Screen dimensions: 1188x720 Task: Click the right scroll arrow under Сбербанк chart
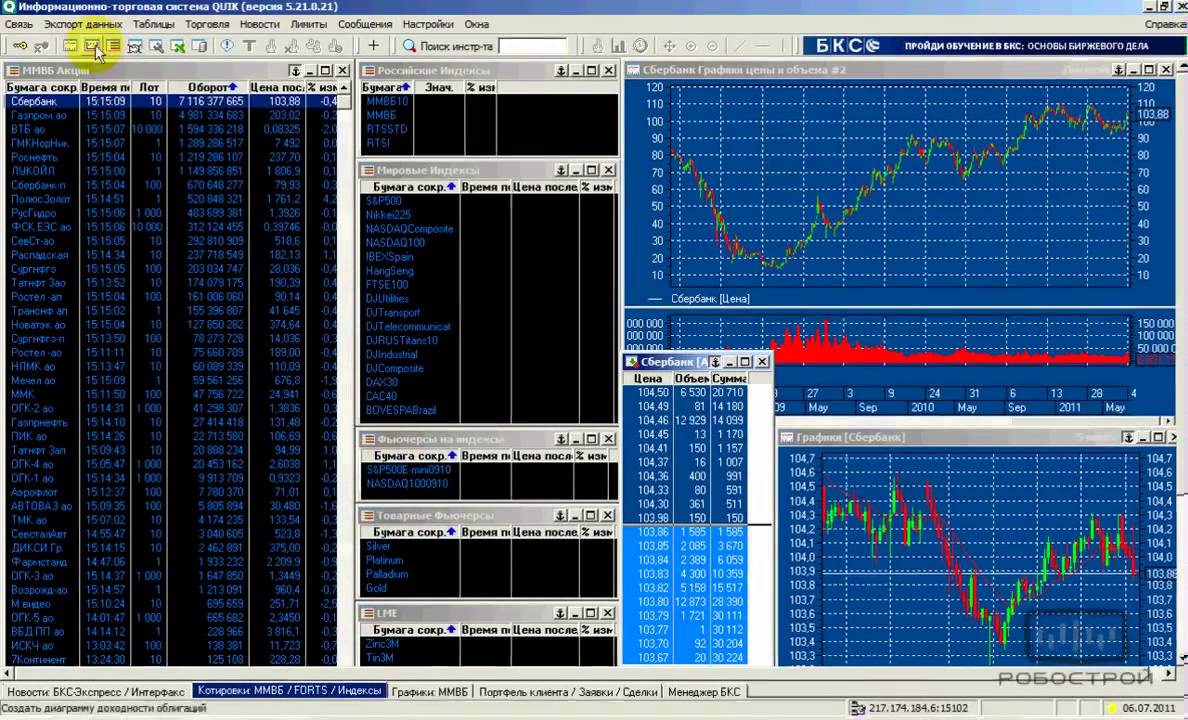(x=1169, y=420)
